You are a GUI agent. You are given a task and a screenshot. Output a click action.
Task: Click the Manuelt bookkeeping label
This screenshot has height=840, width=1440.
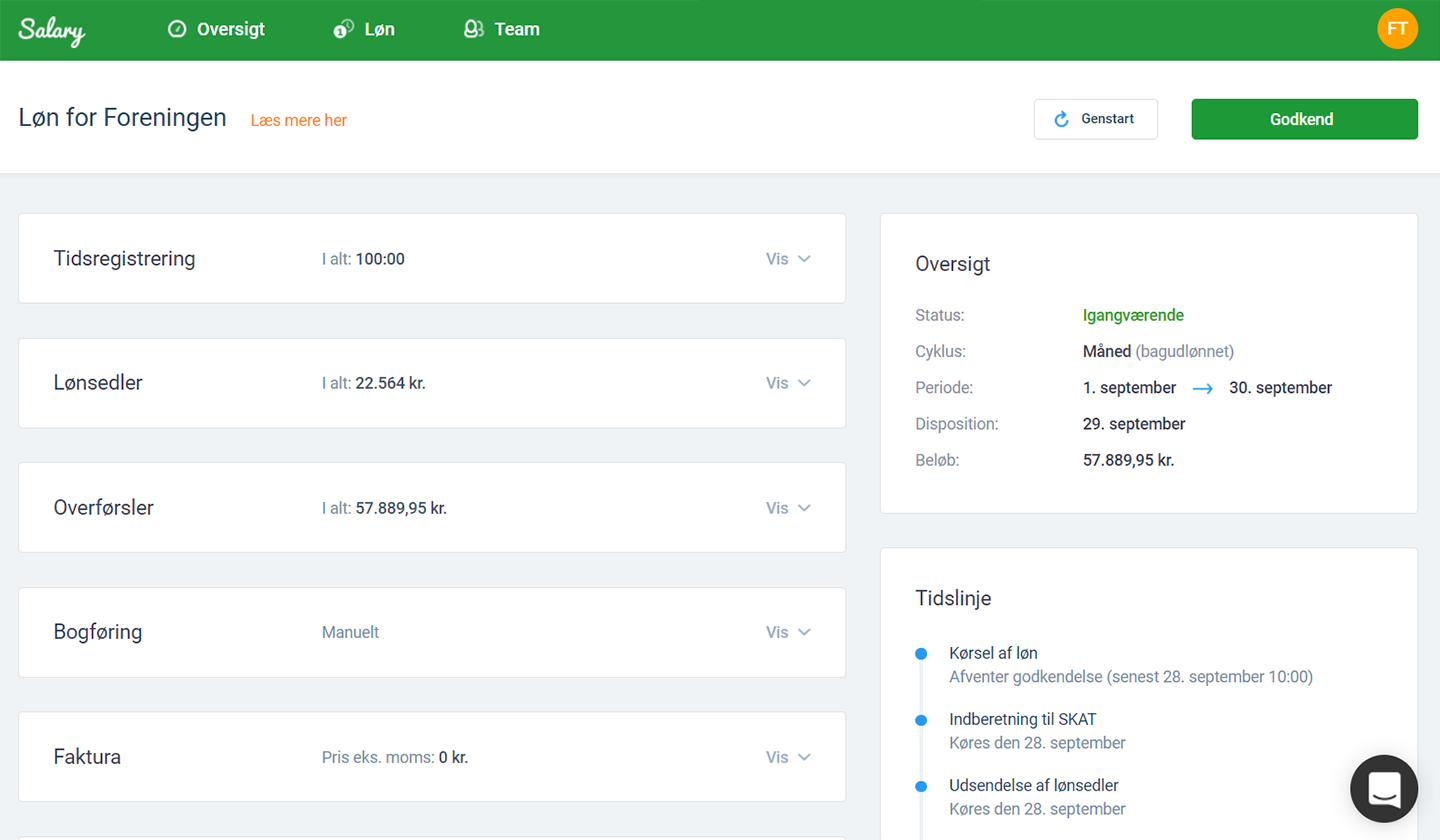[x=350, y=632]
